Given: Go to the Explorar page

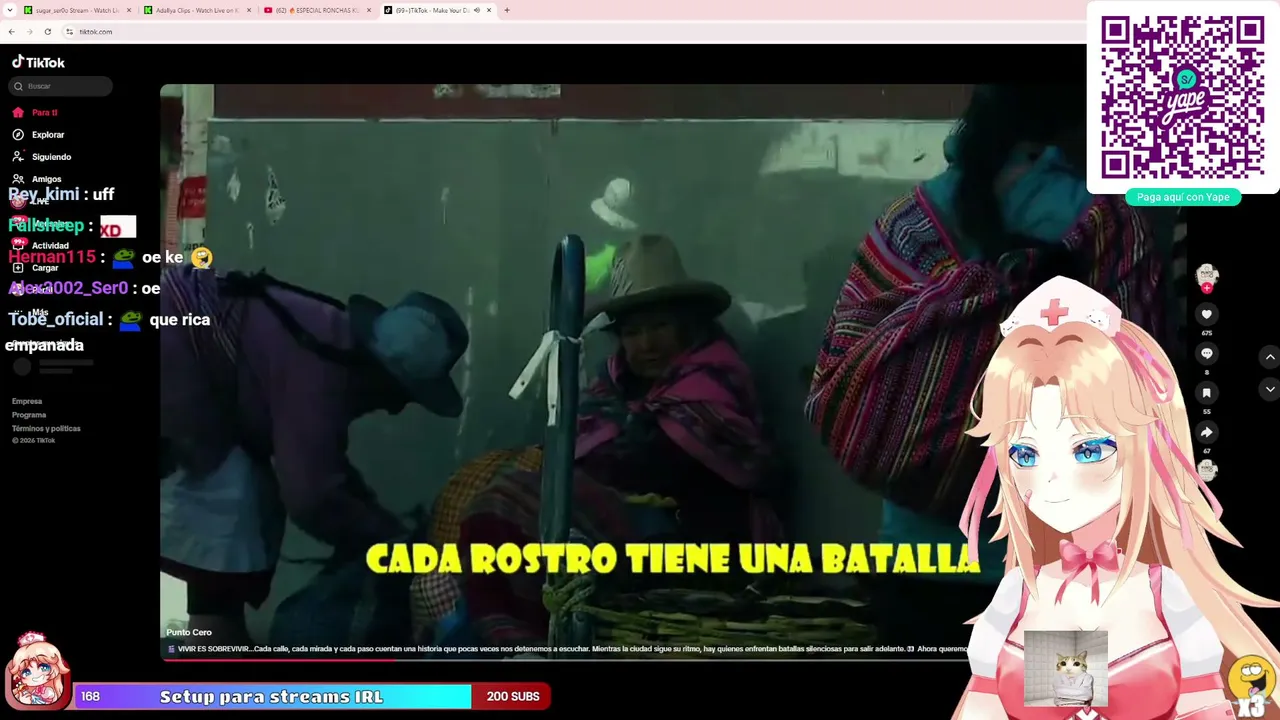Looking at the screenshot, I should 39,135.
